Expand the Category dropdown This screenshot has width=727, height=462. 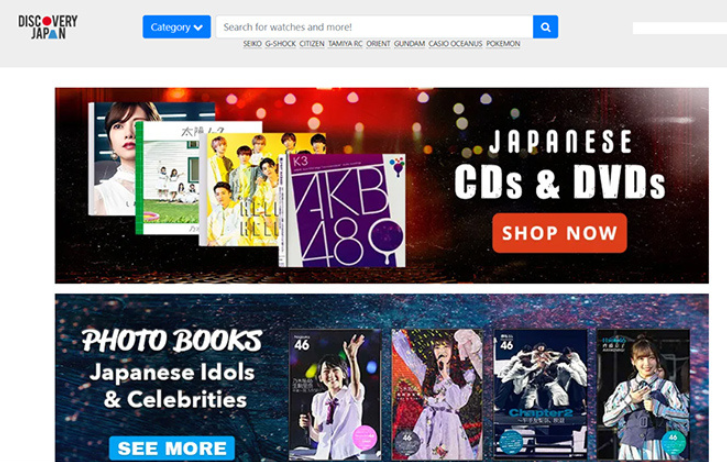pyautogui.click(x=177, y=27)
